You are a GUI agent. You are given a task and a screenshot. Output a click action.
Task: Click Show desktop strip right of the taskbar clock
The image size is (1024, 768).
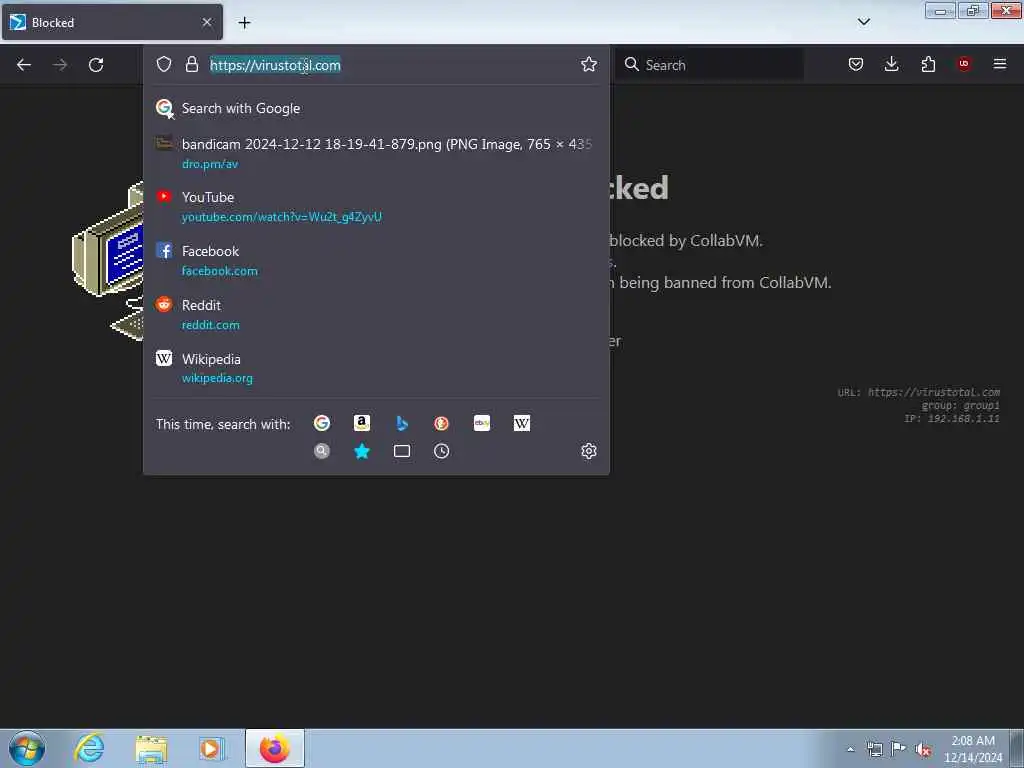(1017, 748)
